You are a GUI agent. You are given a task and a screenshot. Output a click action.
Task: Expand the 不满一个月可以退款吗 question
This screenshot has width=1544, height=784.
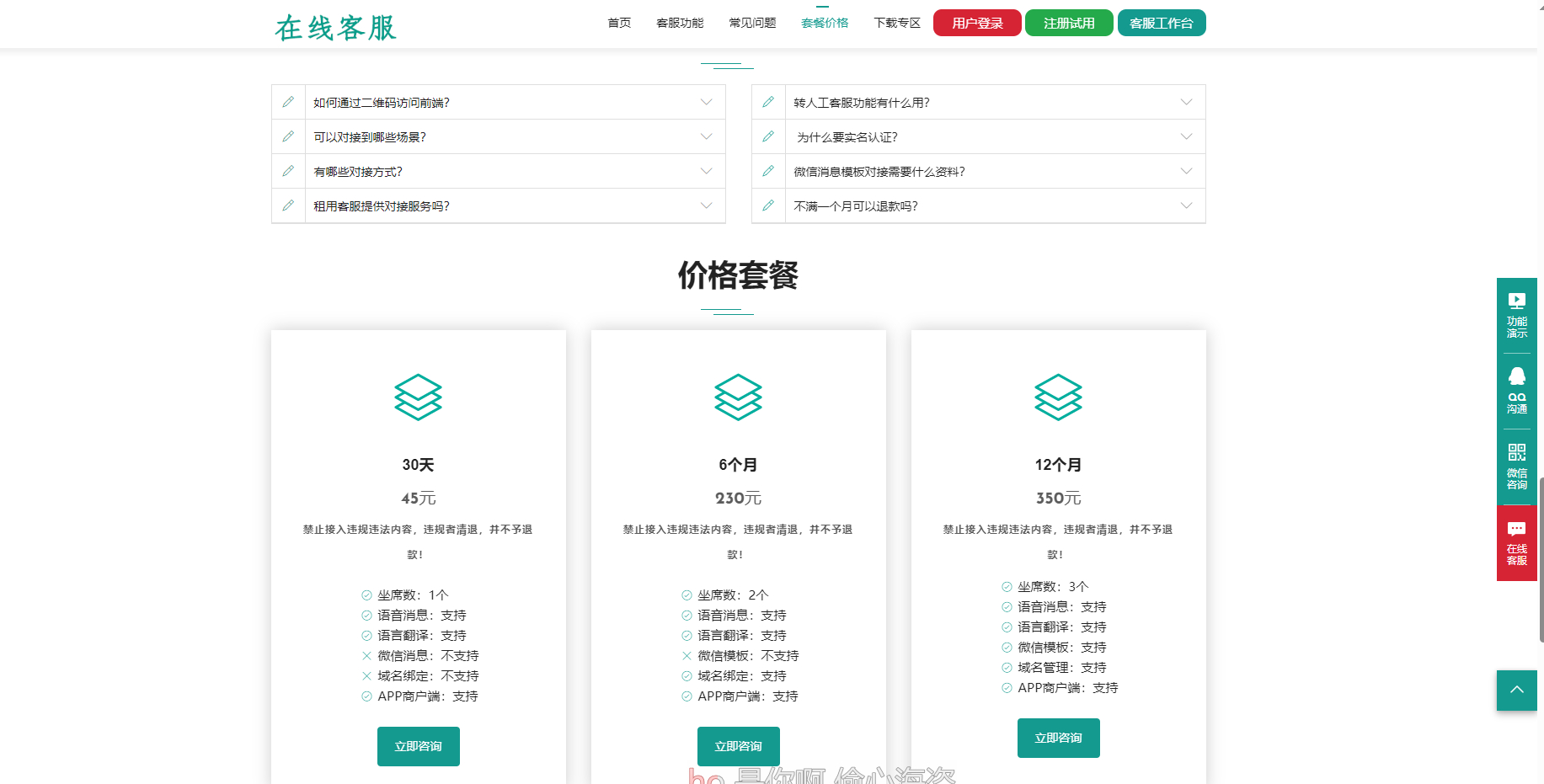click(x=1186, y=205)
